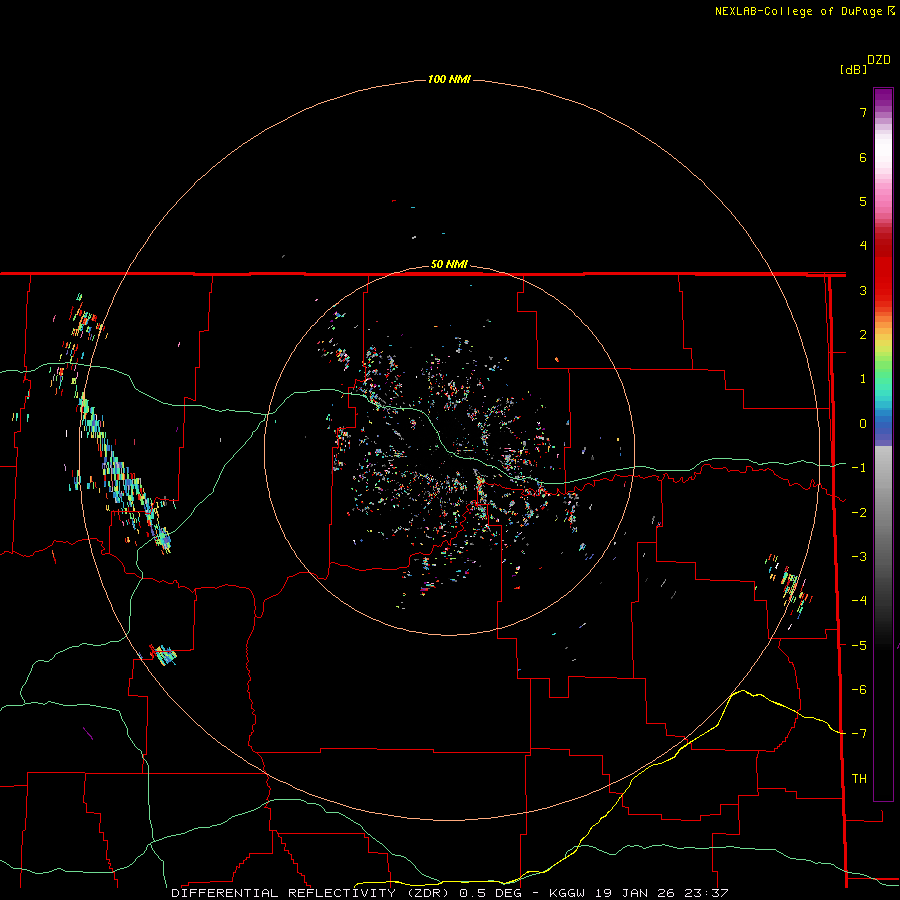
Task: Click the DZD legend title
Action: [x=879, y=60]
